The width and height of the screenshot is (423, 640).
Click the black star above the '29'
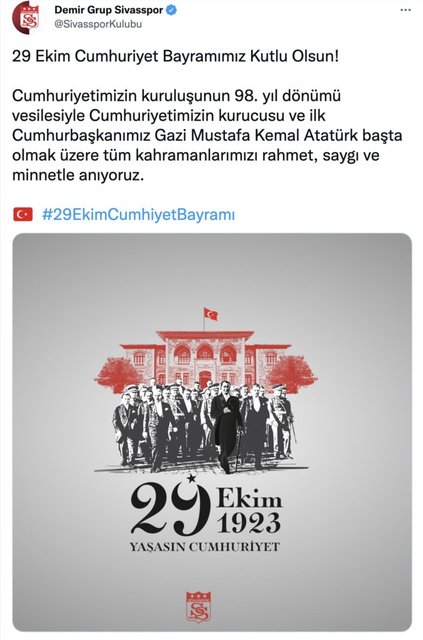point(192,478)
